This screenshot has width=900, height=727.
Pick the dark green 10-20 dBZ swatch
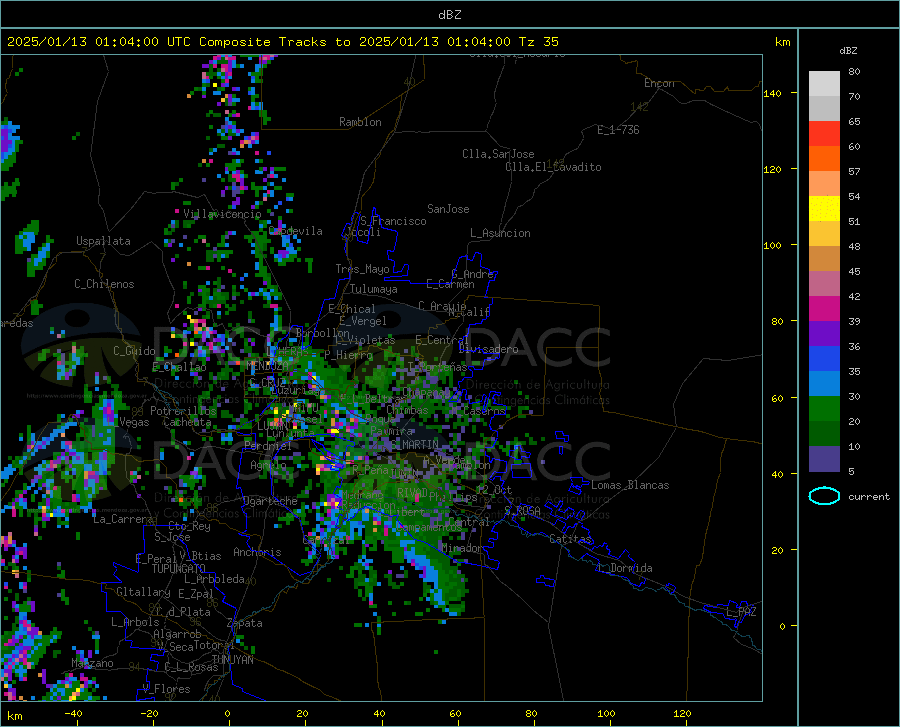tap(824, 434)
